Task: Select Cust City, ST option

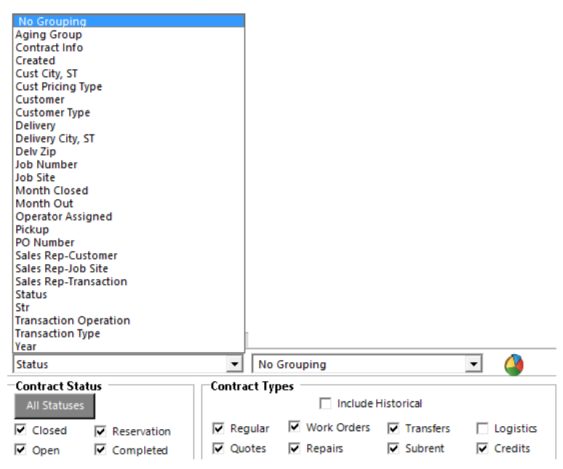Action: (129, 73)
